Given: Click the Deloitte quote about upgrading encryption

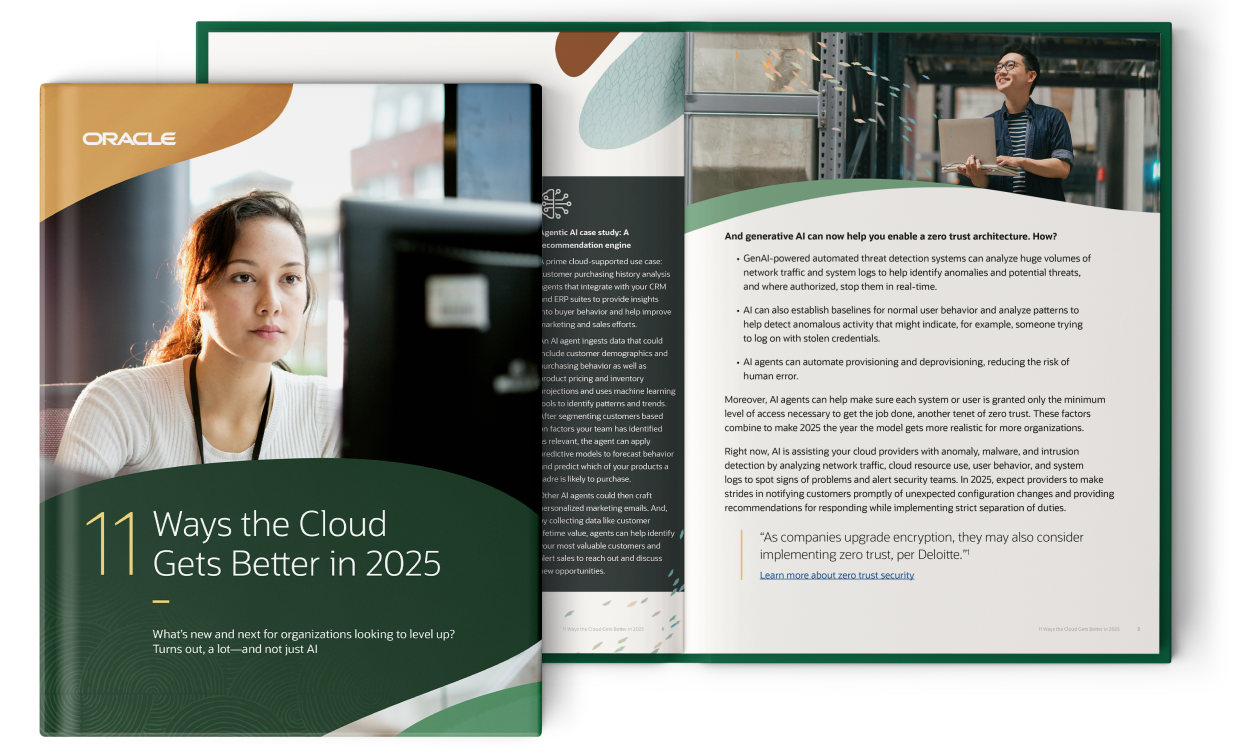Looking at the screenshot, I should point(921,545).
